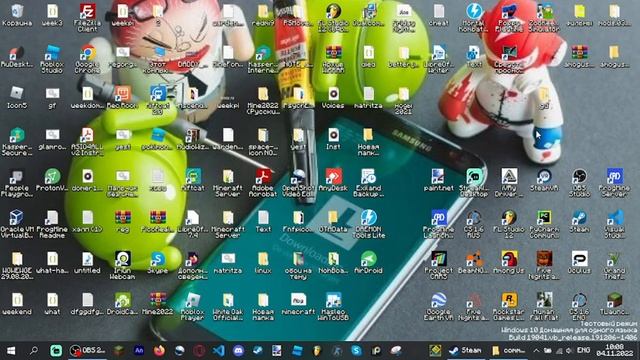Viewport: 640px width, 360px height.
Task: Open the OBS Studio desktop shortcut
Action: point(579,183)
